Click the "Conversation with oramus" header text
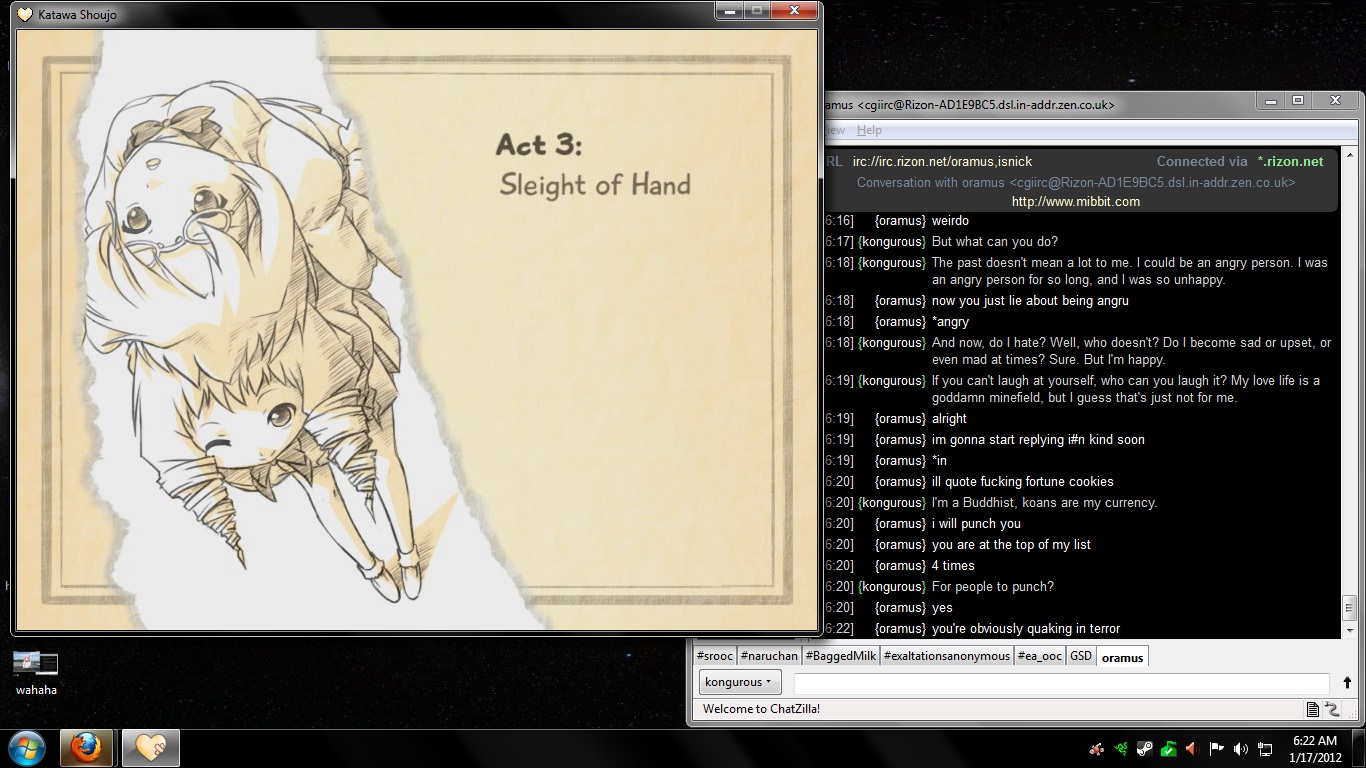 point(1076,182)
